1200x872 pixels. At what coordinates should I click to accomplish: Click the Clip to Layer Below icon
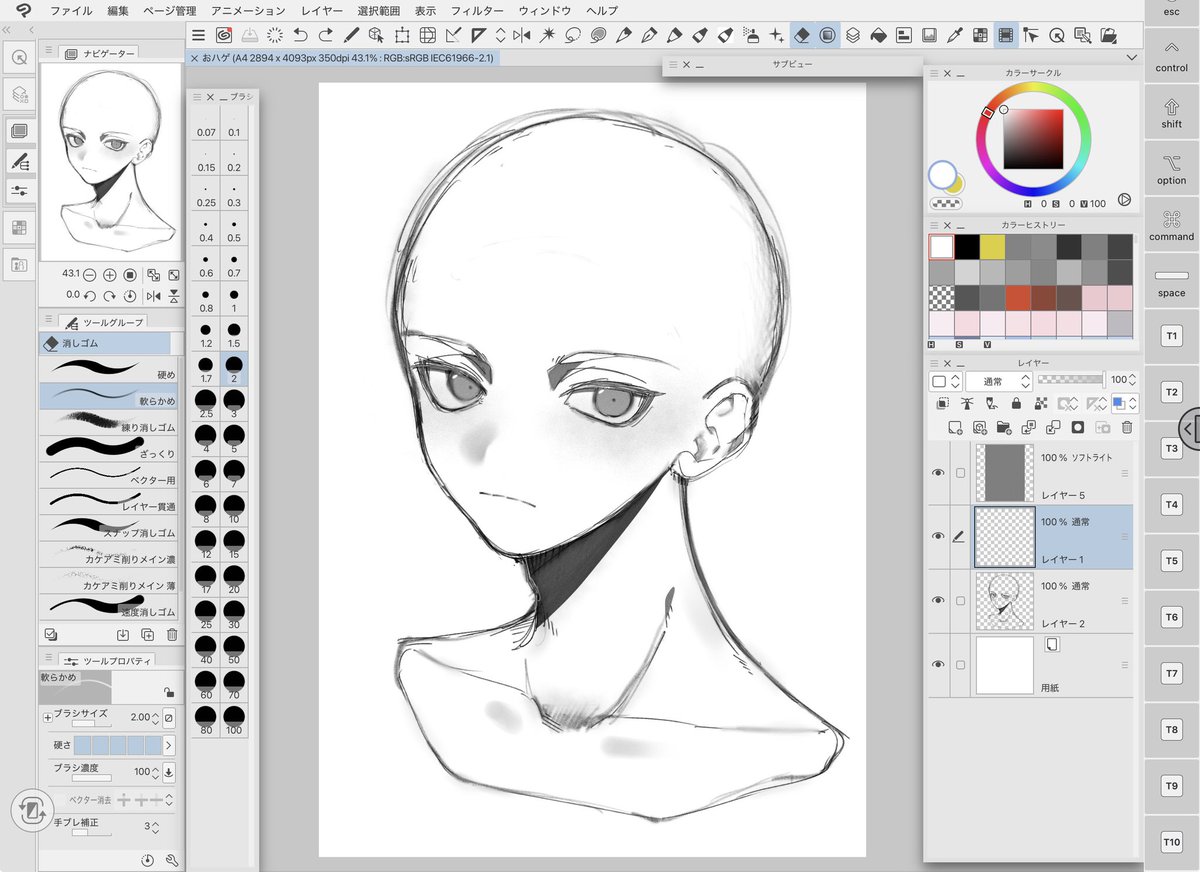942,404
